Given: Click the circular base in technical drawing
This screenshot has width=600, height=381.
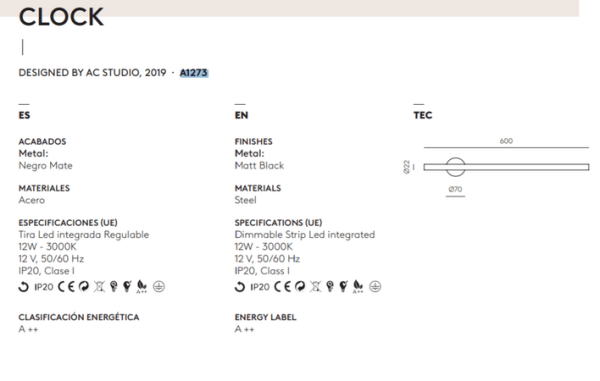Looking at the screenshot, I should [x=455, y=167].
